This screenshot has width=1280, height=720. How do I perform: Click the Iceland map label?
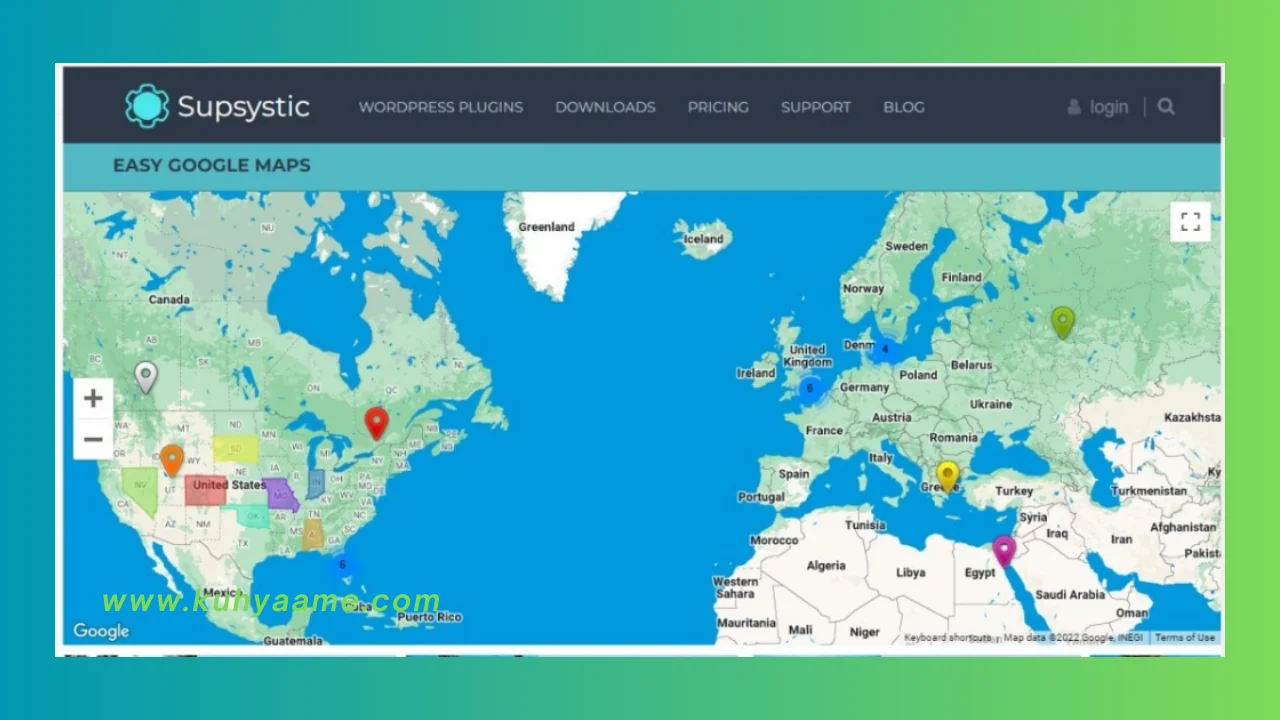(703, 239)
